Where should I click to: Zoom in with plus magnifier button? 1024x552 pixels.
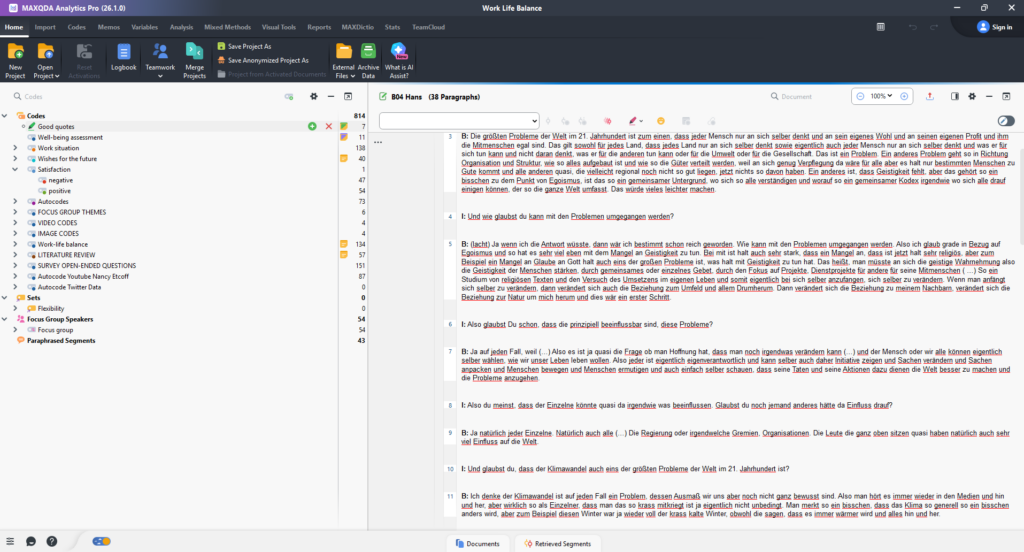click(904, 96)
